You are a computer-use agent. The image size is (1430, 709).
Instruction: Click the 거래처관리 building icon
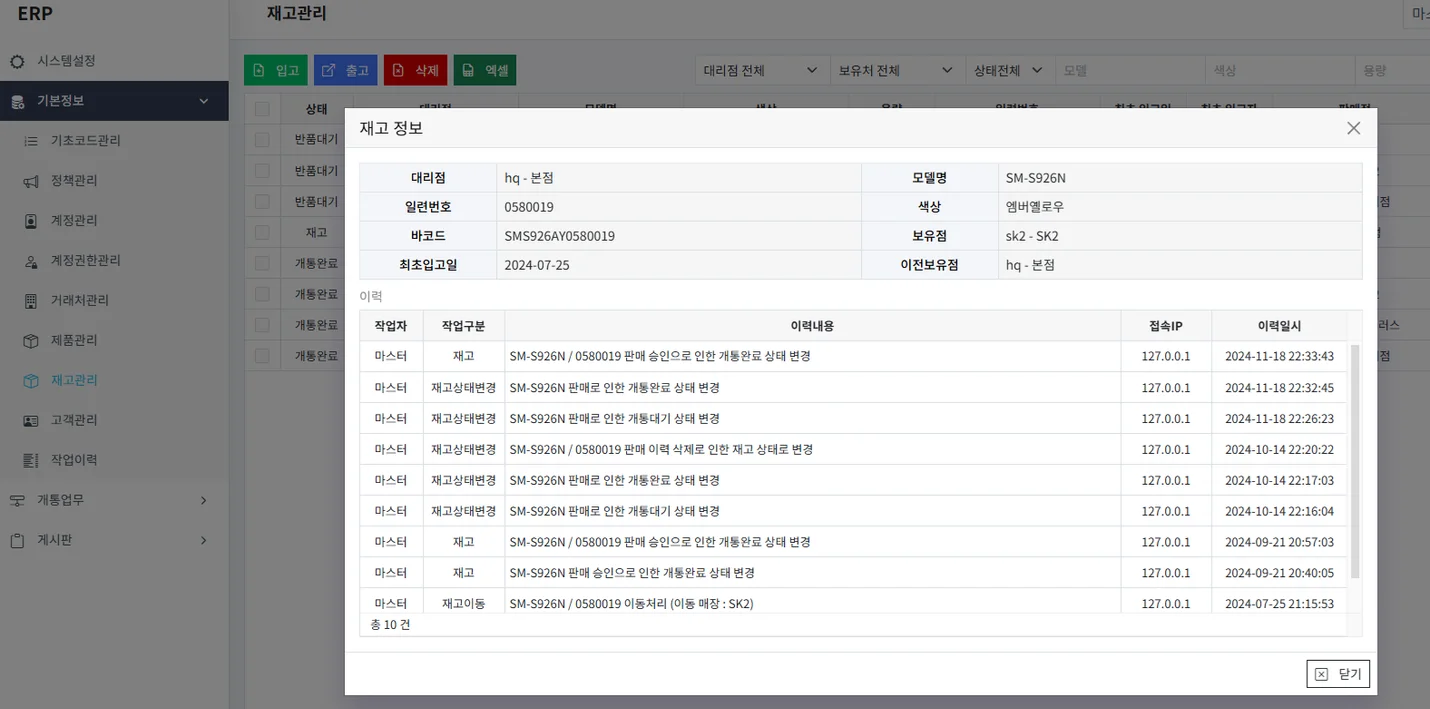click(31, 301)
